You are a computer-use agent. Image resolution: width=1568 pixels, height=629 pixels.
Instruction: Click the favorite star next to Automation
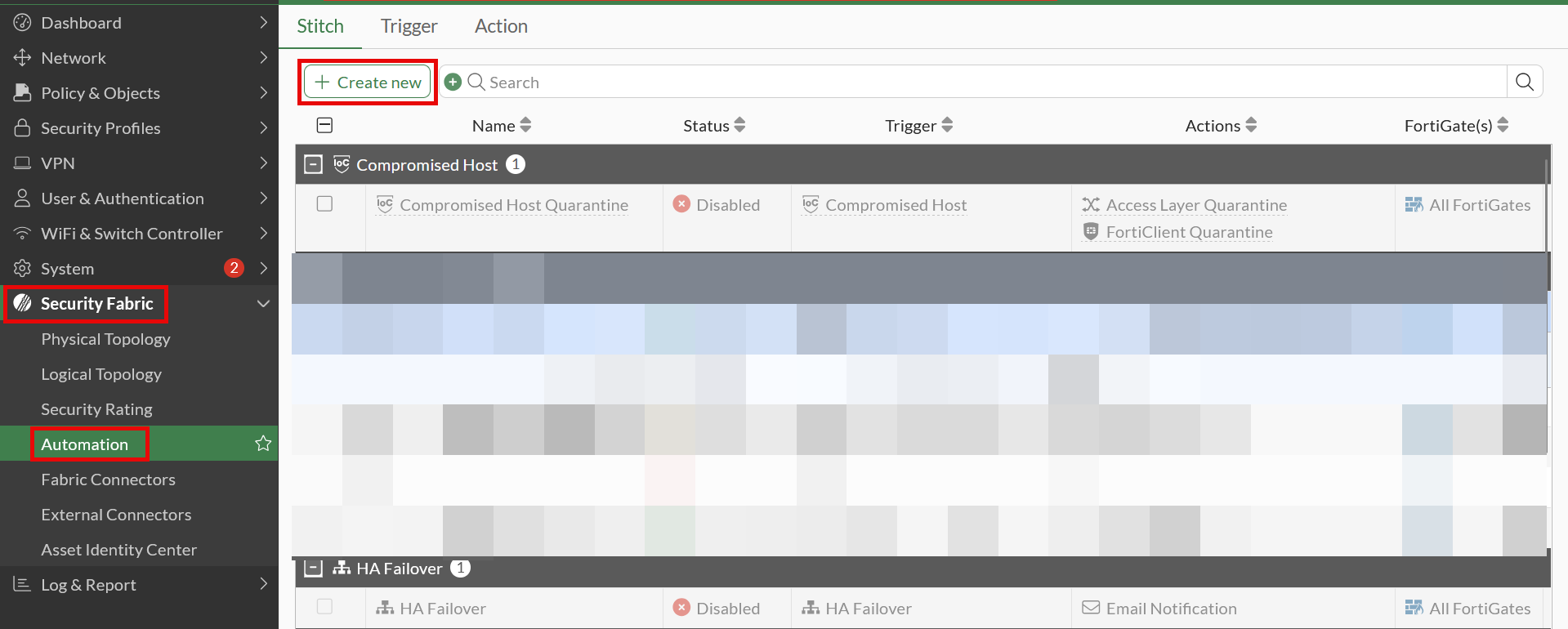pyautogui.click(x=263, y=444)
